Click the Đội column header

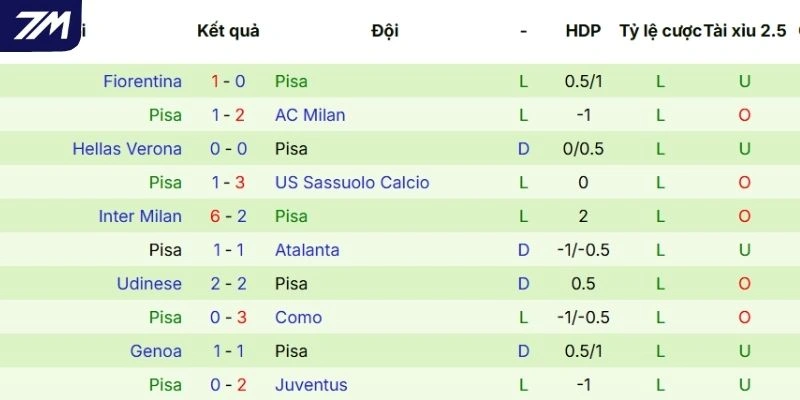click(385, 31)
